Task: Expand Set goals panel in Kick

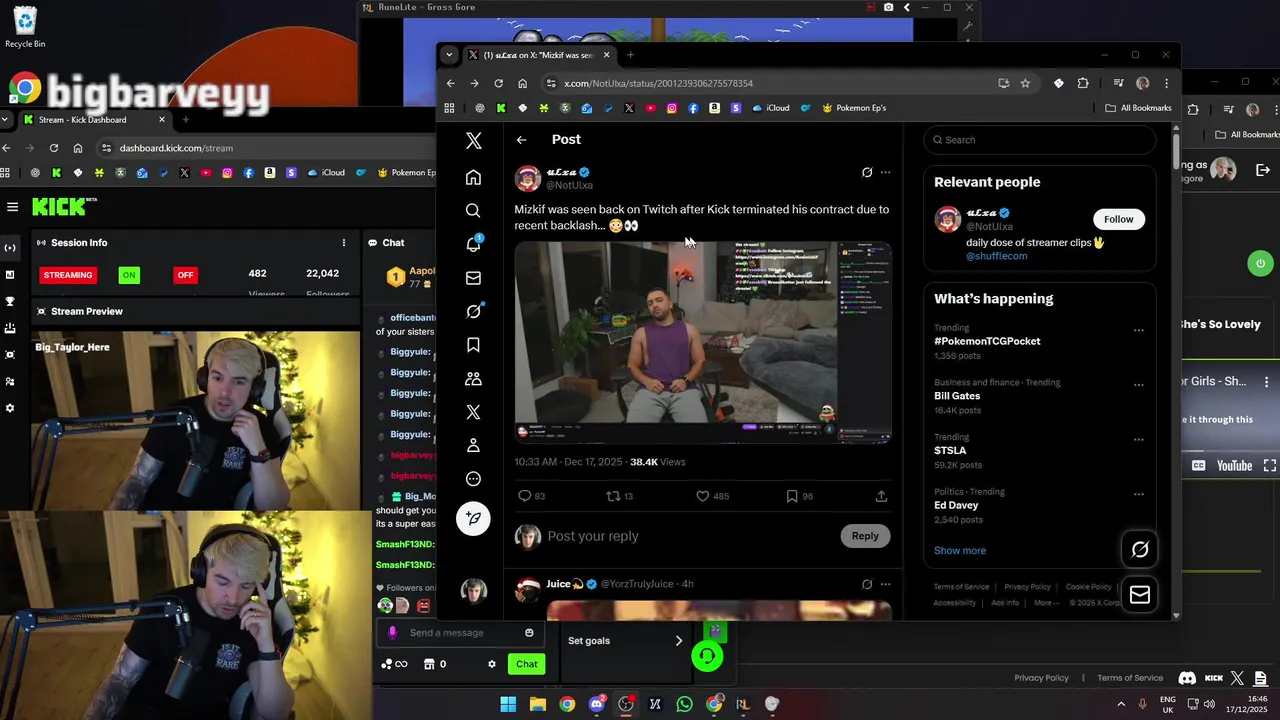Action: tap(678, 641)
